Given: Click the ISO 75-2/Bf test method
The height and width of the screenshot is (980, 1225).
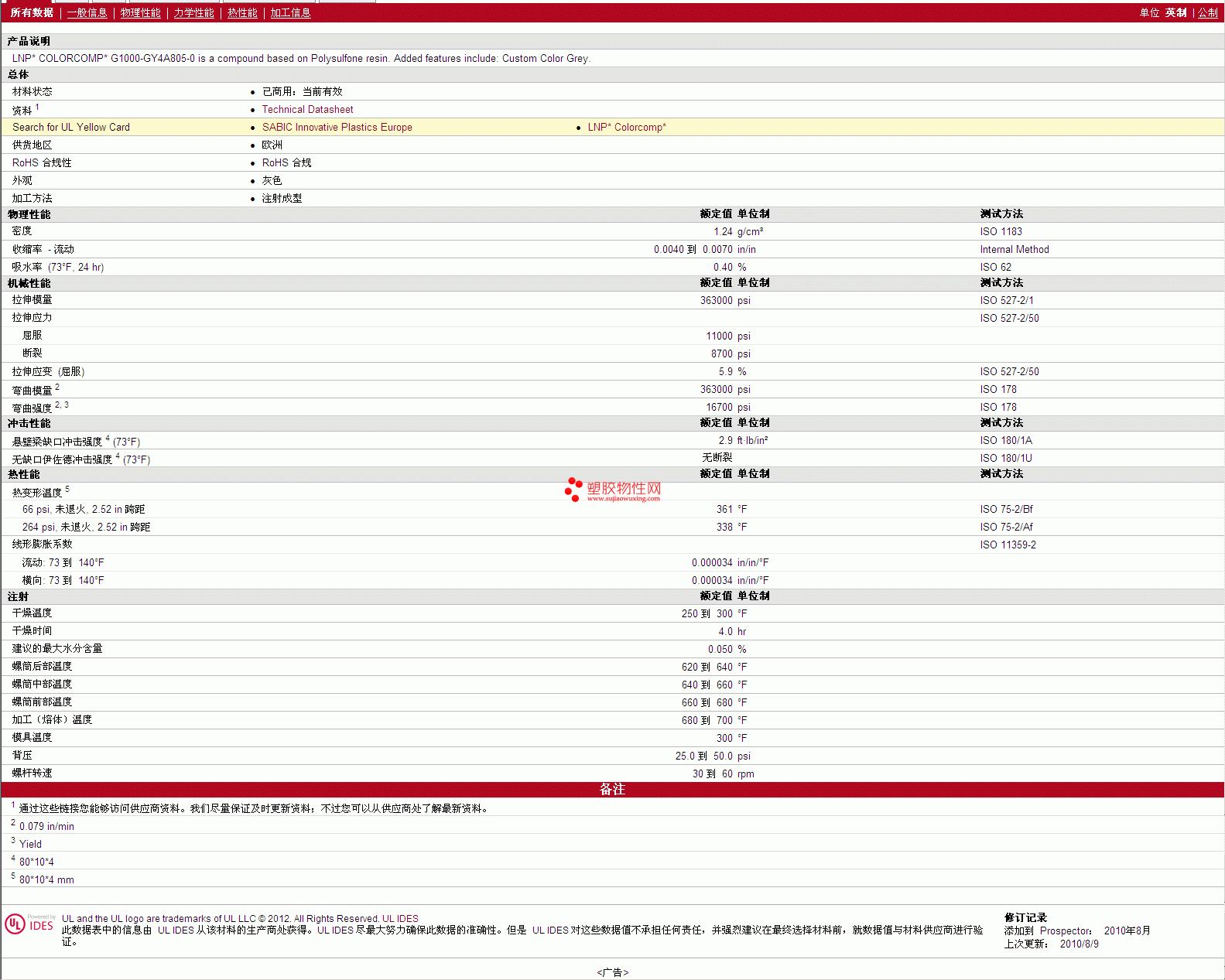Looking at the screenshot, I should [x=1006, y=510].
